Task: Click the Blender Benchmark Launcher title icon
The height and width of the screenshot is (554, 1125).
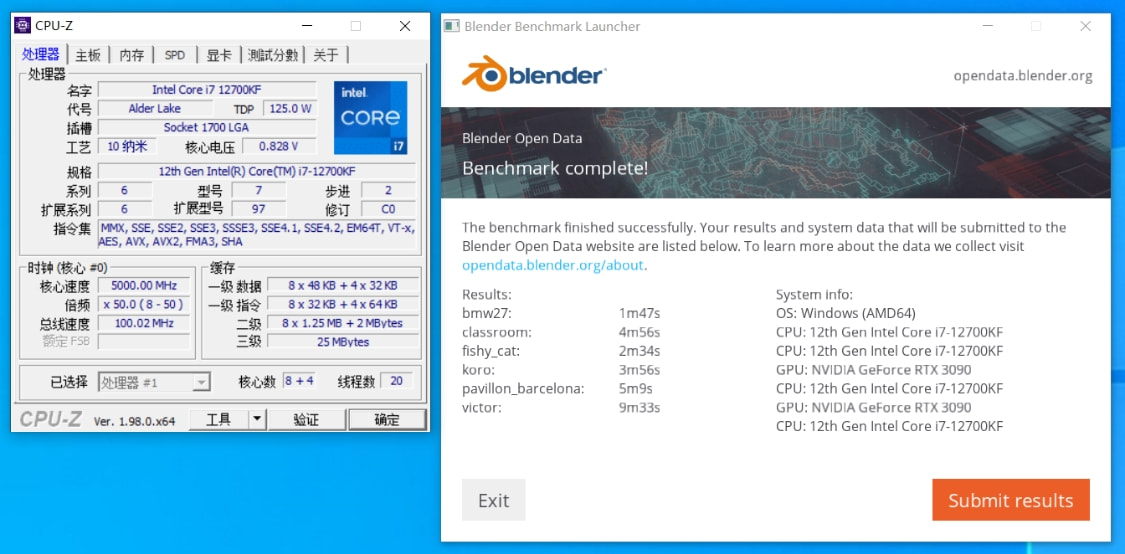Action: tap(451, 27)
